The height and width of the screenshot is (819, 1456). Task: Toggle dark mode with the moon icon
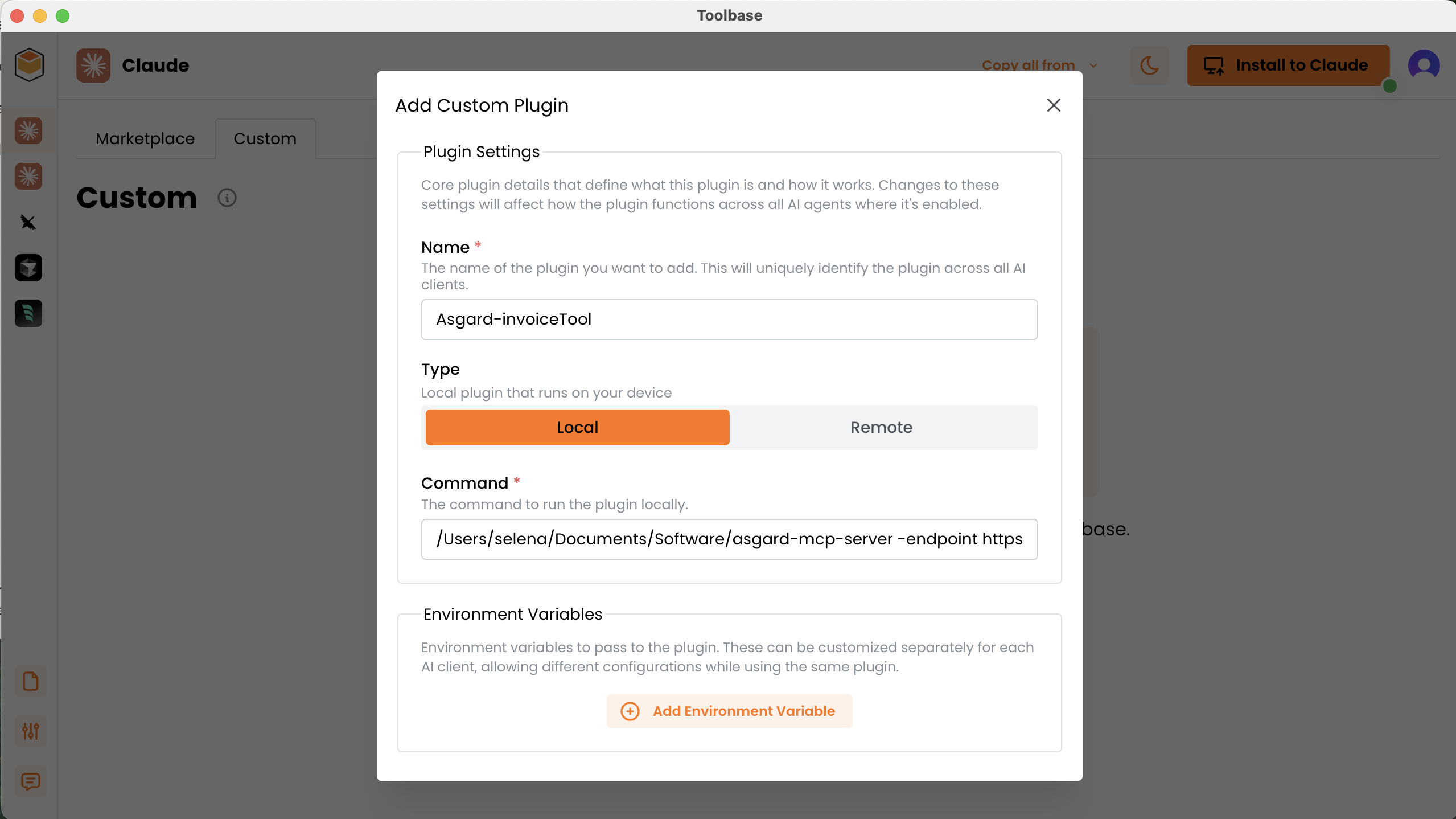(x=1149, y=65)
